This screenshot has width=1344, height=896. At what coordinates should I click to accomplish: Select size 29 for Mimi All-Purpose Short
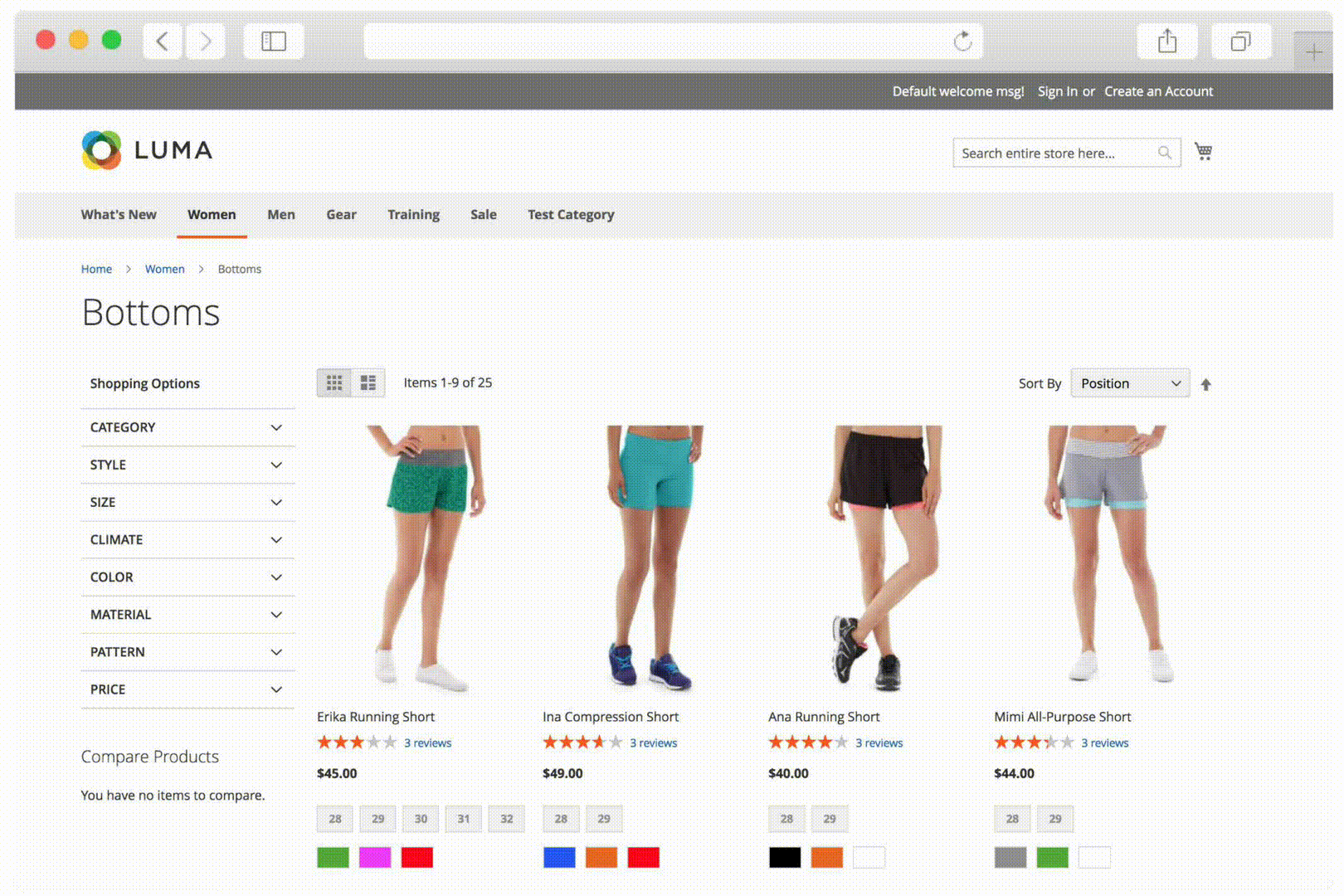[x=1055, y=819]
